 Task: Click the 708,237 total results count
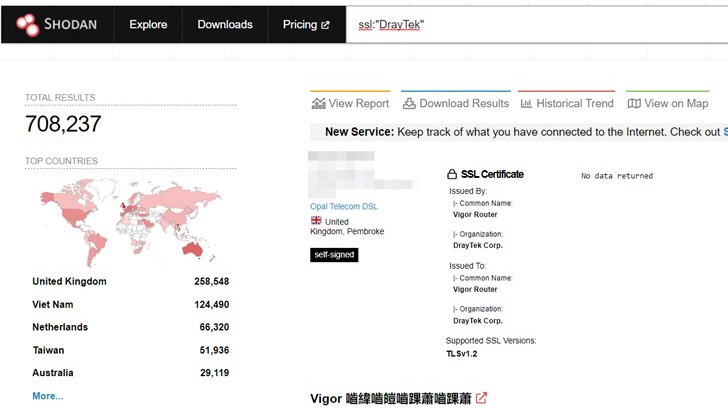pos(63,124)
